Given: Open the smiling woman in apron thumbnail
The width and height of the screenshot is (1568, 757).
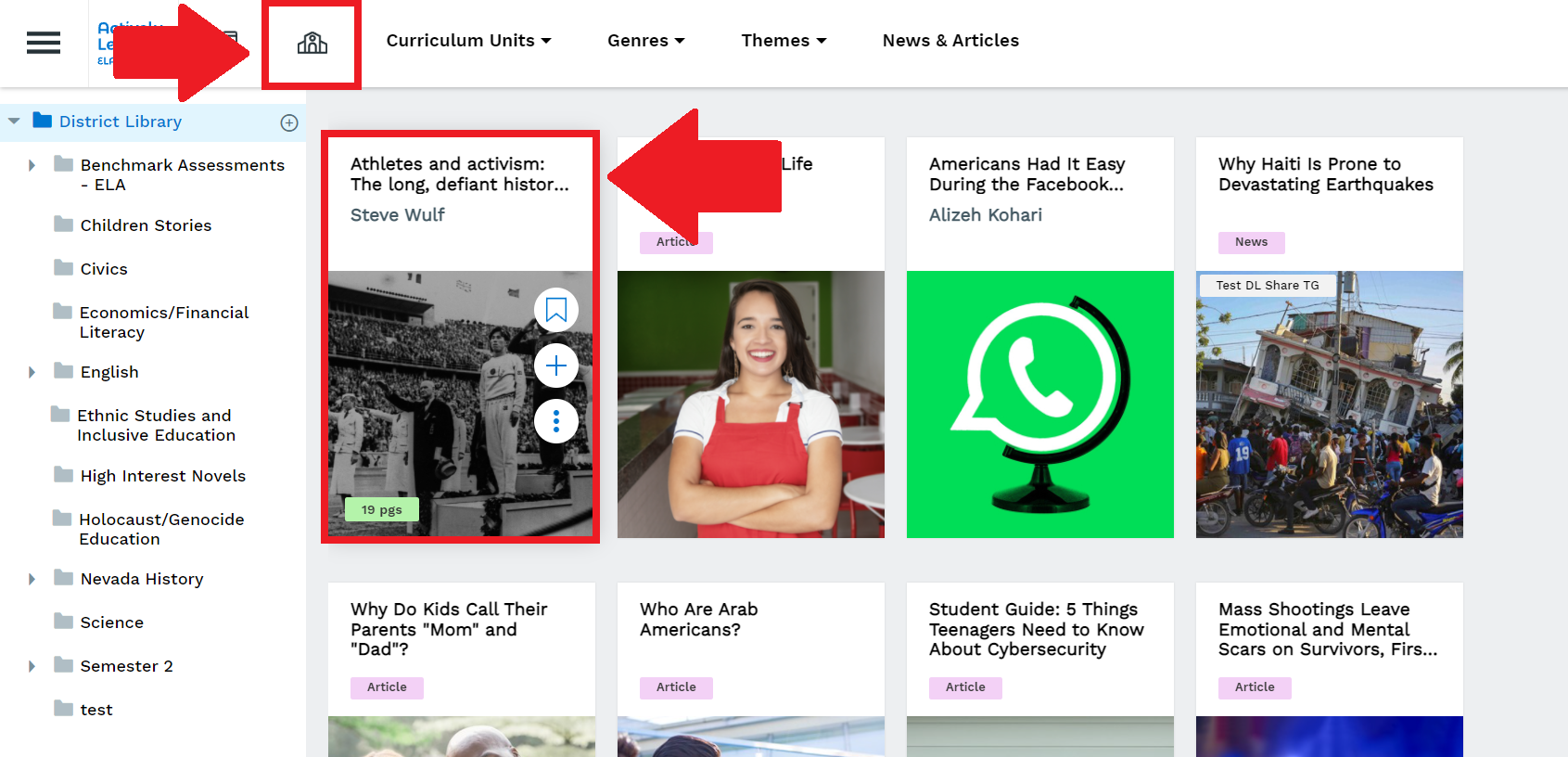Looking at the screenshot, I should point(751,404).
